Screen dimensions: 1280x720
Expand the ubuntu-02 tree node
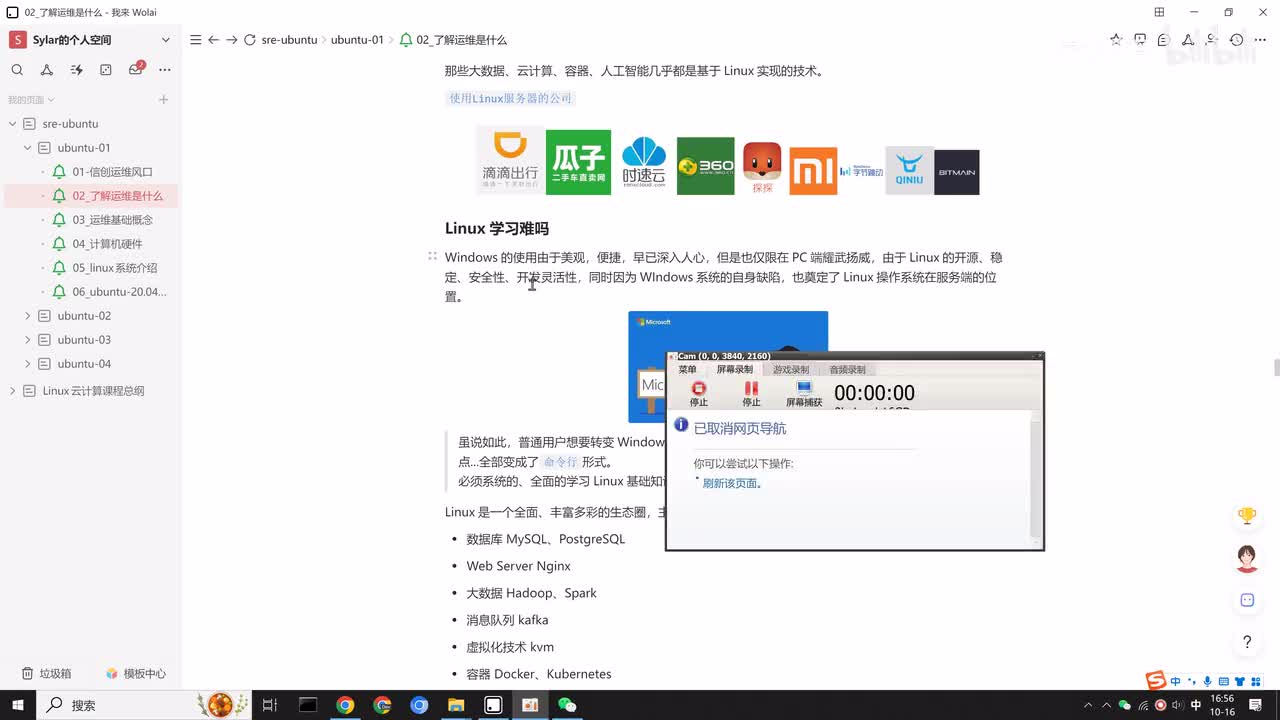tap(28, 316)
